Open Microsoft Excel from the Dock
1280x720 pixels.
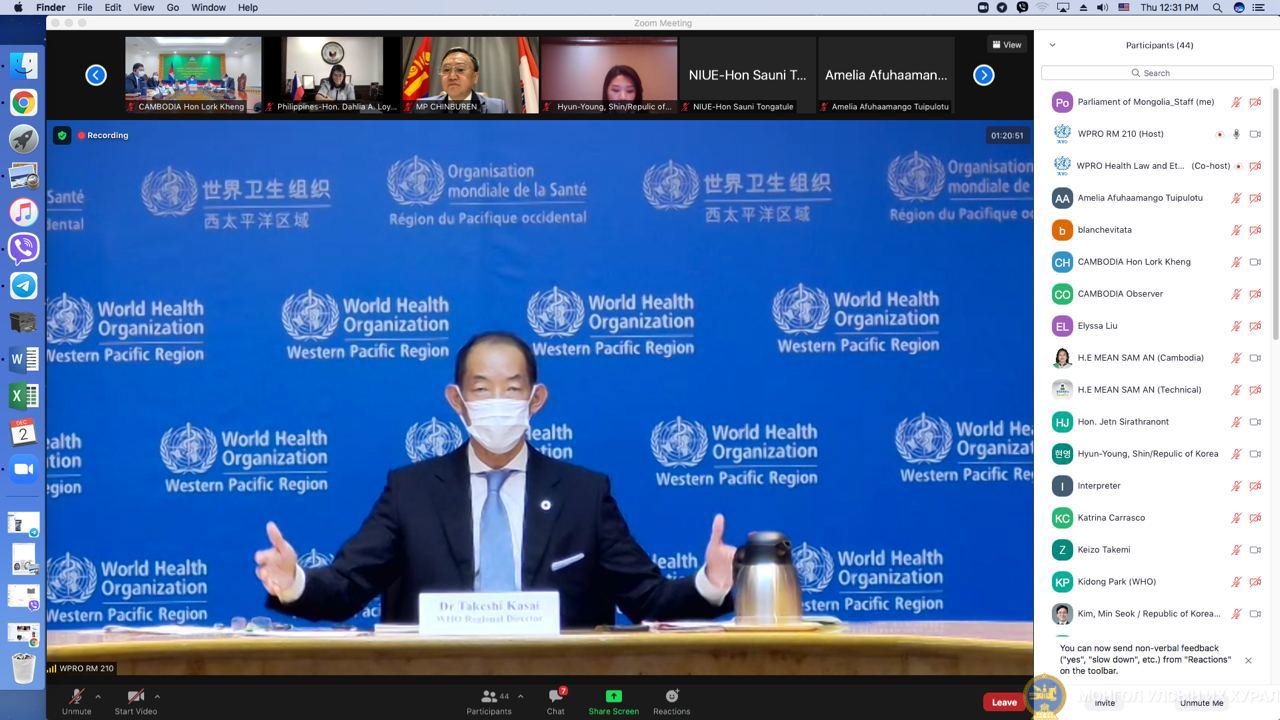pos(24,395)
